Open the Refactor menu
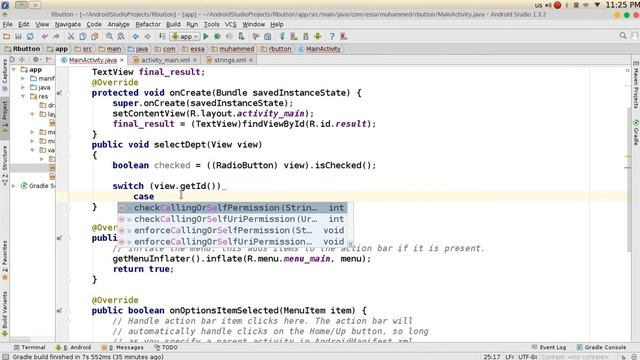Image resolution: width=640 pixels, height=360 pixels. pos(148,24)
